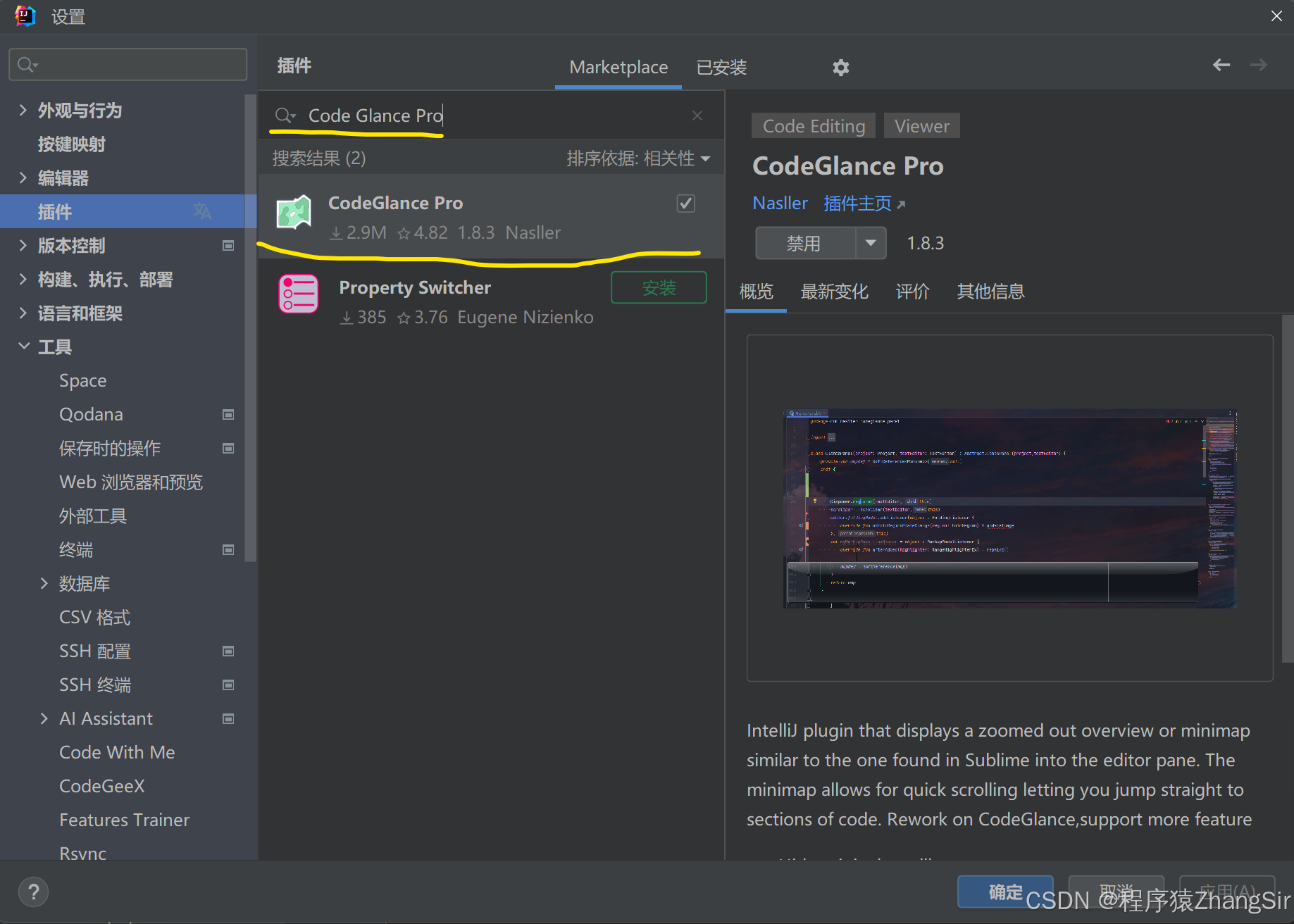This screenshot has height=924, width=1294.
Task: Click project-level icon beside 保存时的操作
Action: (x=228, y=449)
